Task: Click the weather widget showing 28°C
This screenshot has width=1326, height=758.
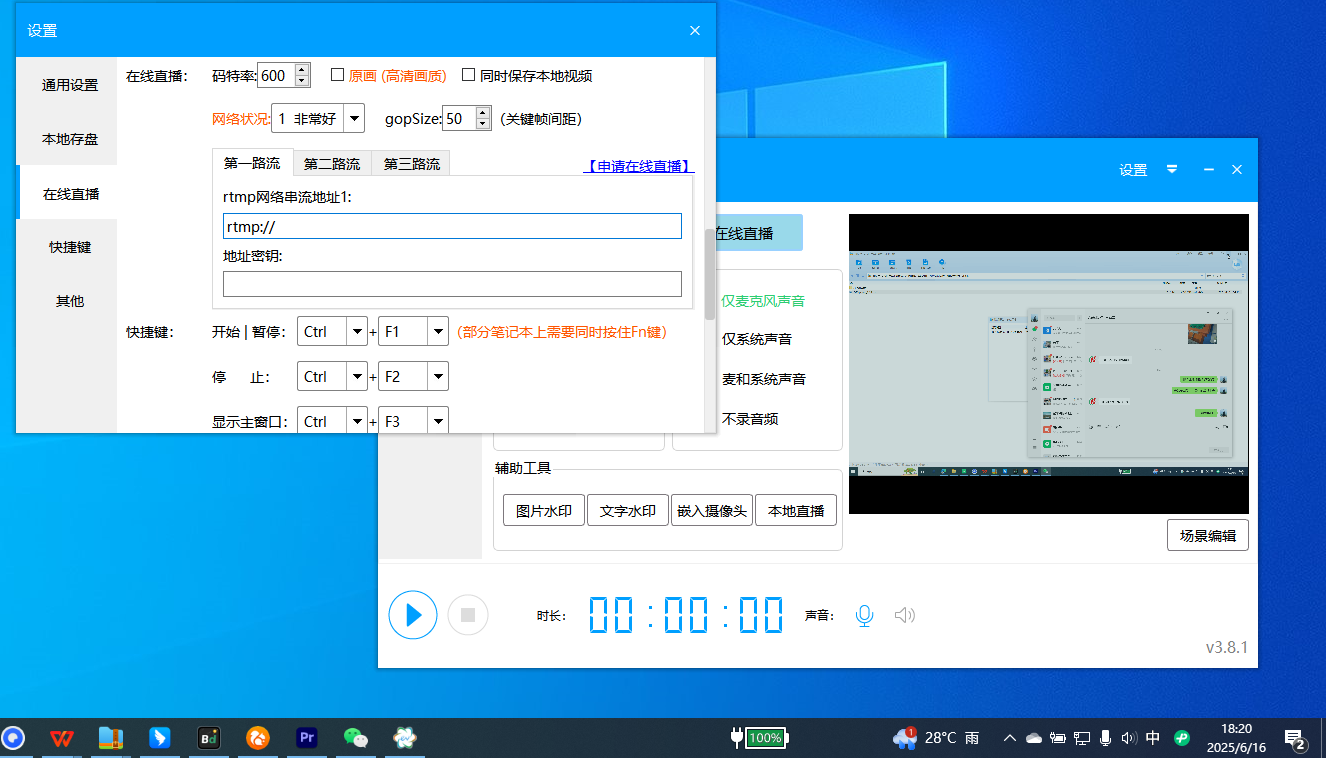Action: [936, 738]
